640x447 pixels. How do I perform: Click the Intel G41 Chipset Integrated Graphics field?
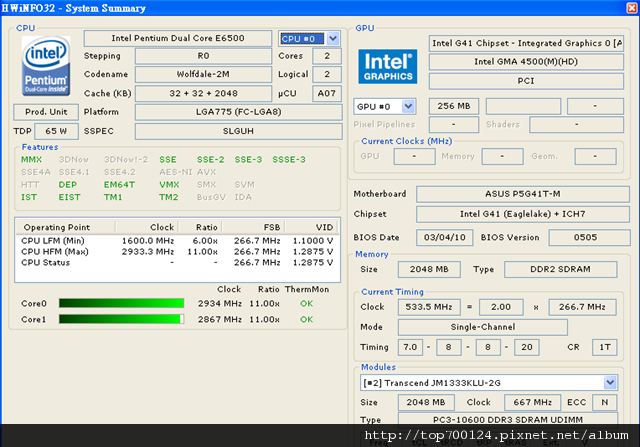tap(526, 43)
